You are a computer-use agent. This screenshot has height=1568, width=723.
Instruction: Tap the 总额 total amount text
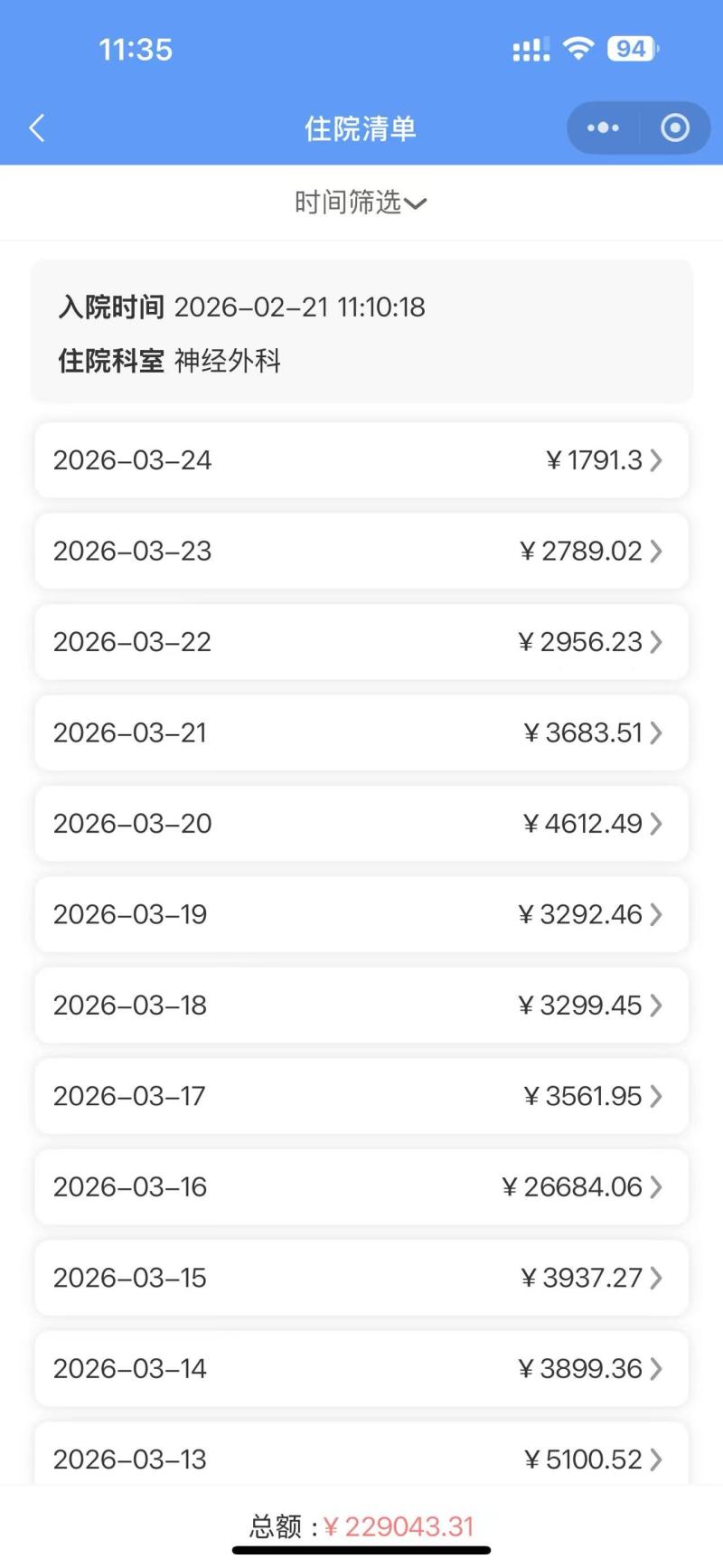(362, 1526)
